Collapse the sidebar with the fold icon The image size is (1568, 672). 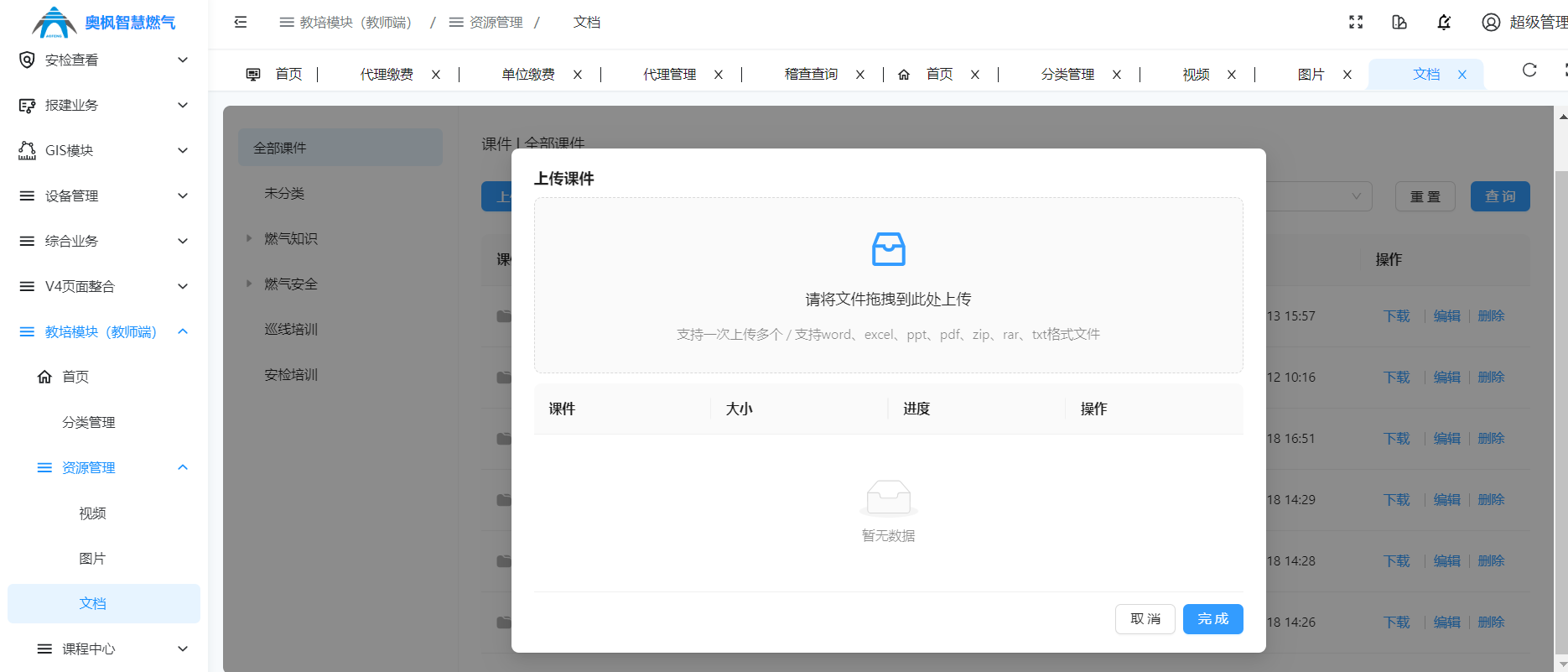pyautogui.click(x=241, y=22)
